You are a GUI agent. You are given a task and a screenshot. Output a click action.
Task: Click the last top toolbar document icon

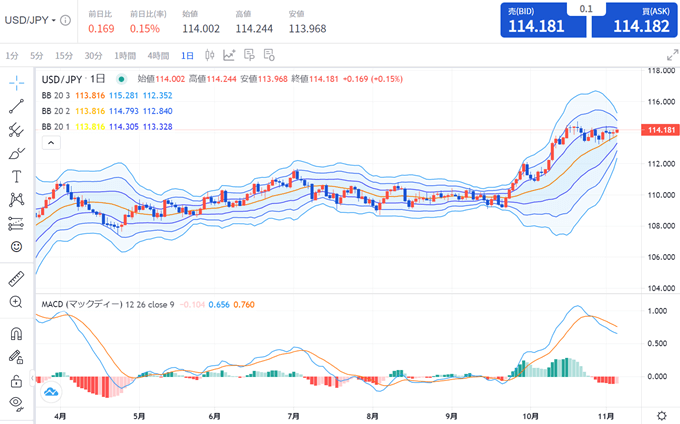click(269, 55)
